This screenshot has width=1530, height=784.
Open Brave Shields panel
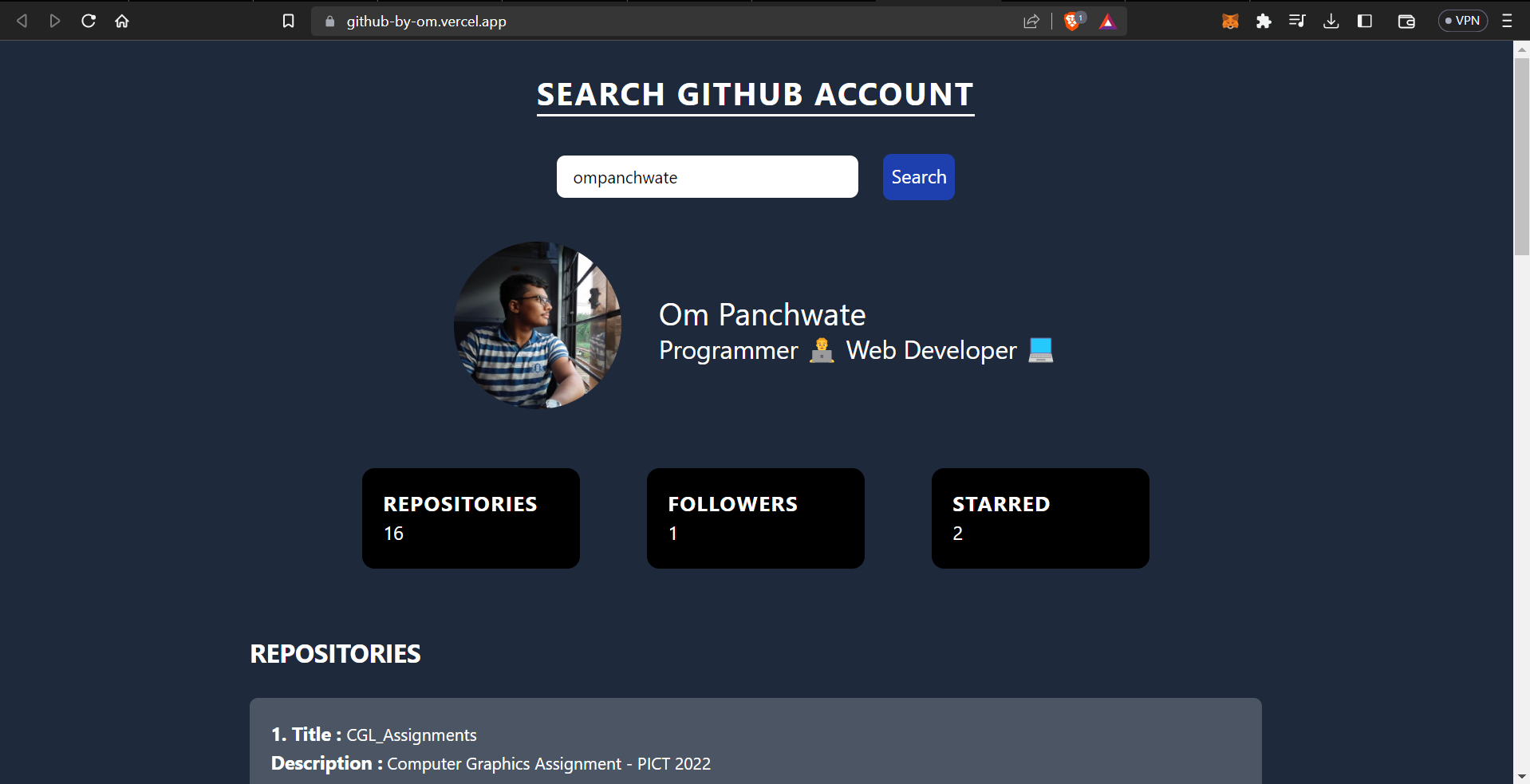tap(1074, 21)
